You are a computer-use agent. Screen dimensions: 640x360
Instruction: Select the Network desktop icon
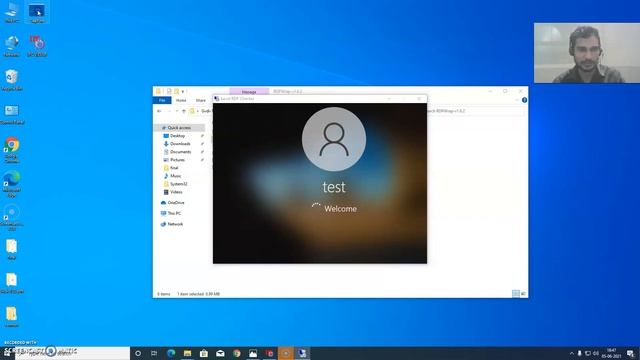(x=11, y=45)
